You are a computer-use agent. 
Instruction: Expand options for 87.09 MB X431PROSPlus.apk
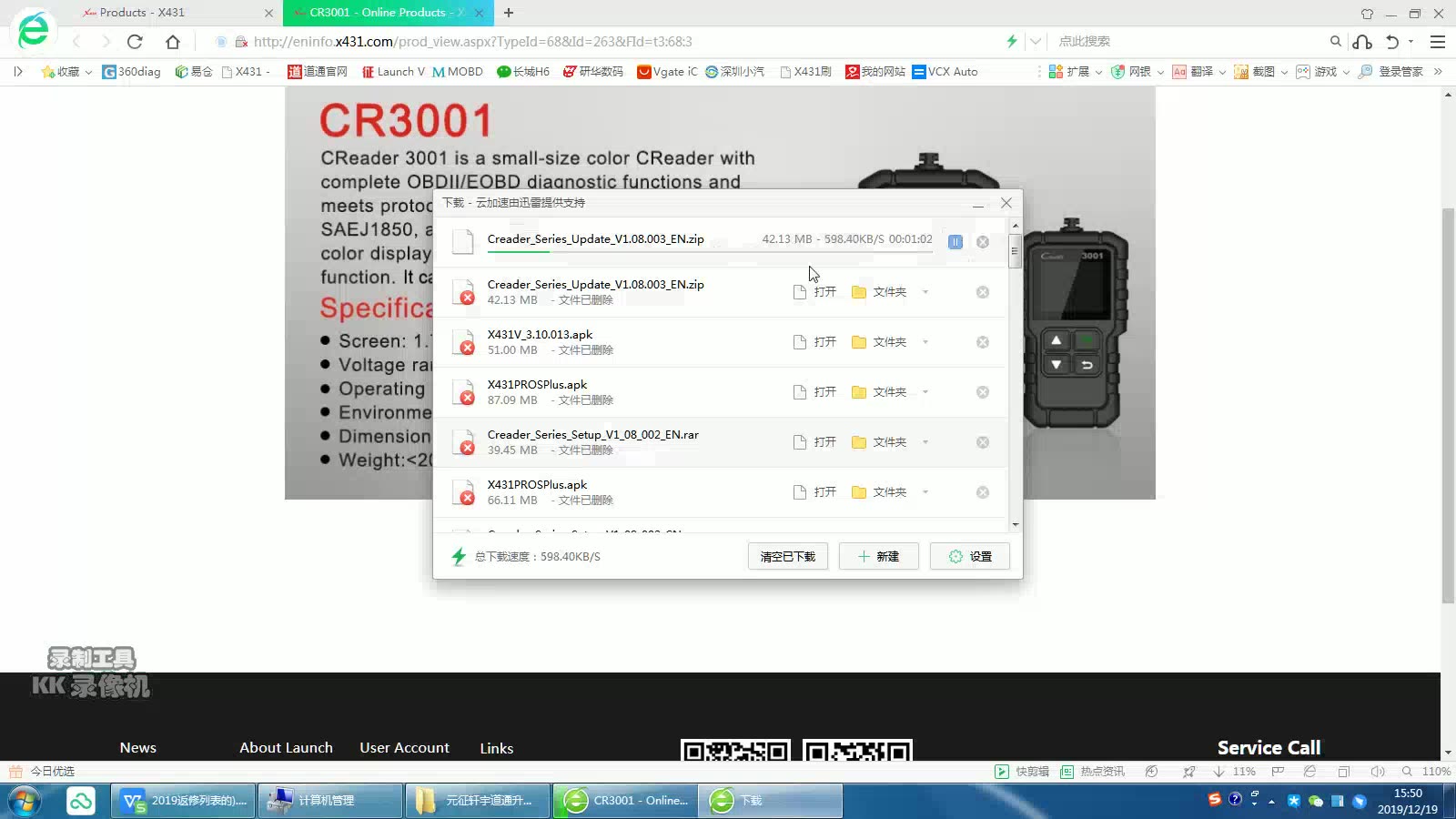pyautogui.click(x=925, y=392)
